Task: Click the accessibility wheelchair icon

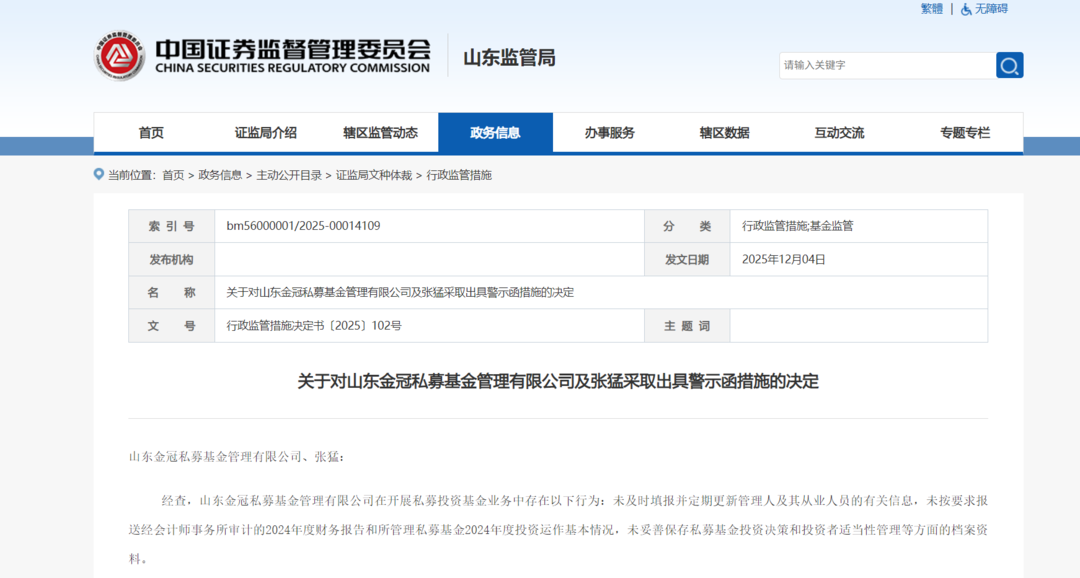Action: pyautogui.click(x=966, y=9)
